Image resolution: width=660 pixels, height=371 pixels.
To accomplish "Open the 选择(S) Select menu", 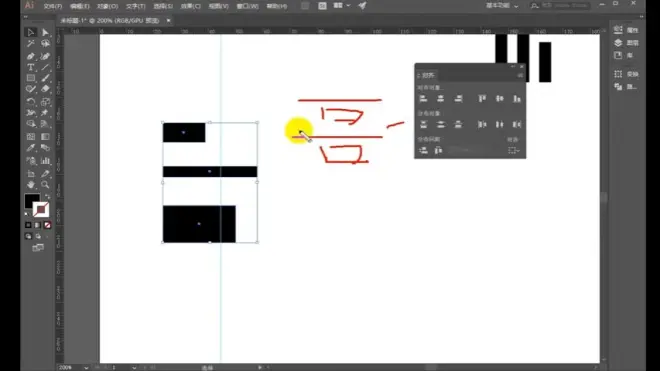I will [x=163, y=6].
